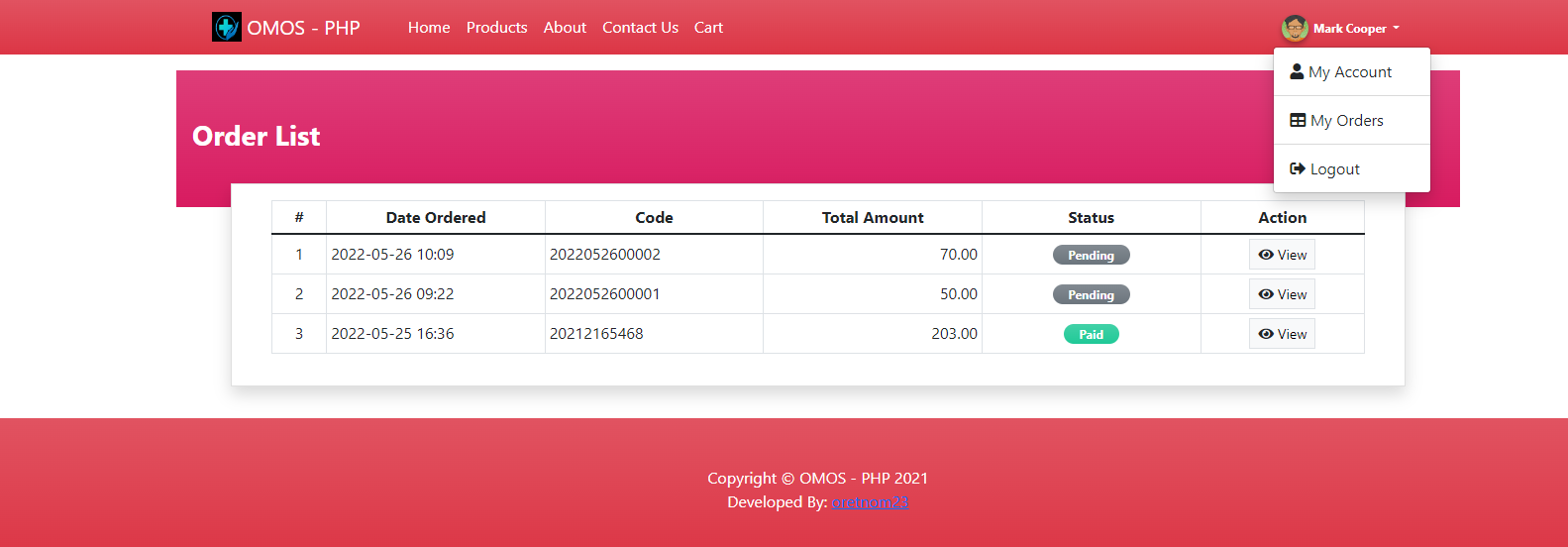1568x547 pixels.
Task: Click the eye icon for order 2022052600001
Action: [1266, 294]
